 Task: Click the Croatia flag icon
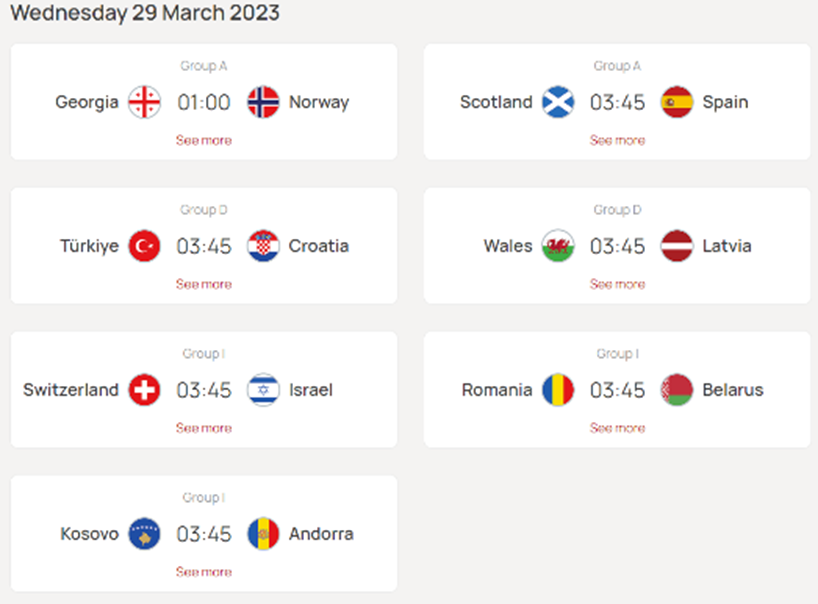pyautogui.click(x=264, y=246)
